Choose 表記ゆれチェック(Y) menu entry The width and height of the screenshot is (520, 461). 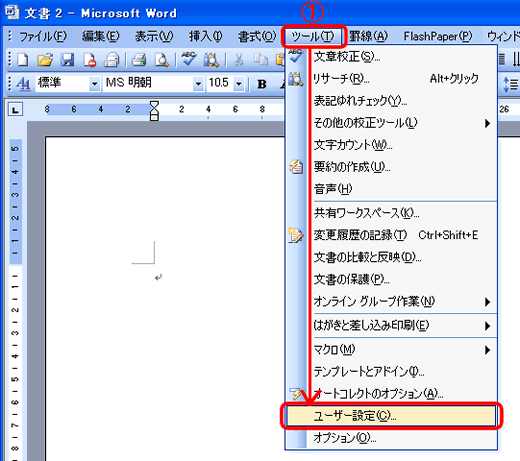391,101
